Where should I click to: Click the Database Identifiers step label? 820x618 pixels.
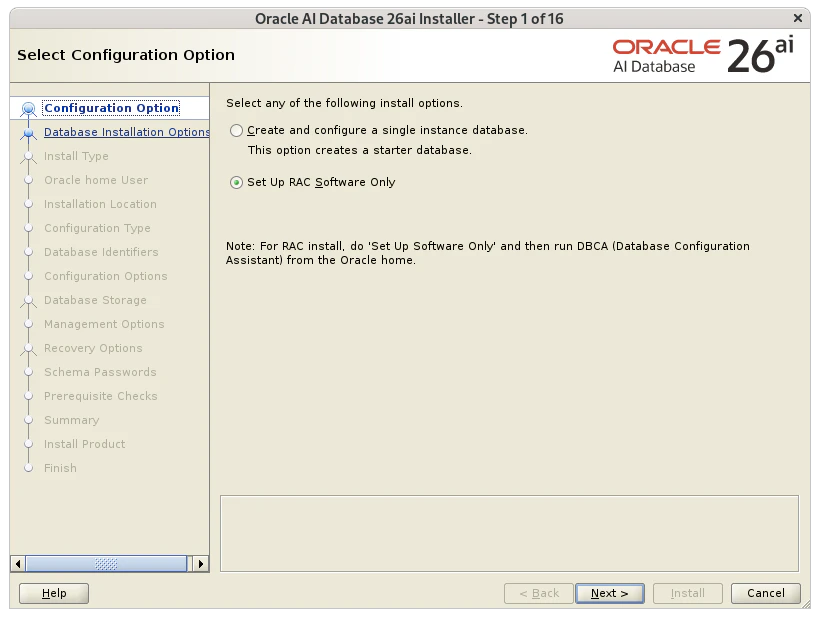[x=101, y=252]
